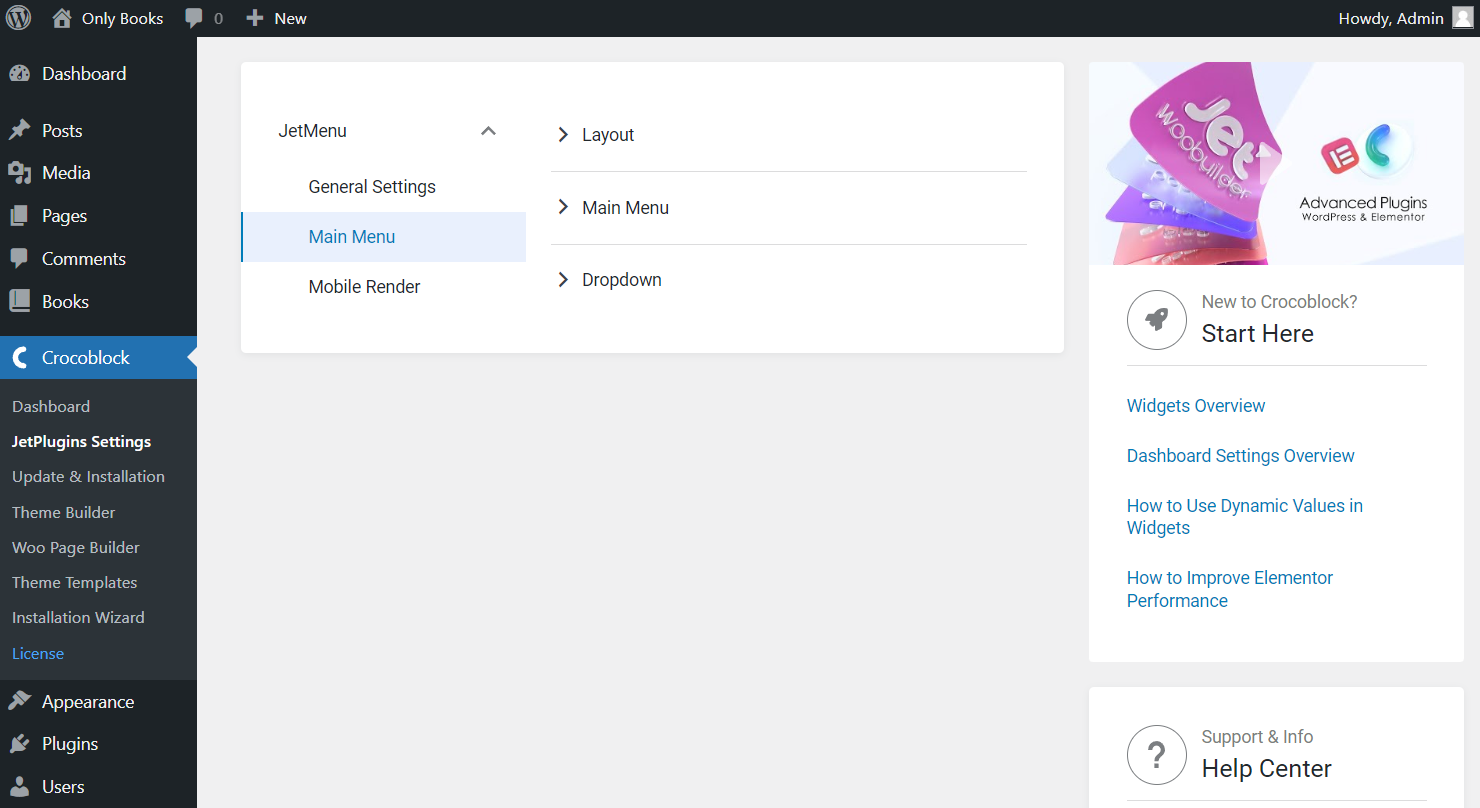Click the Layout section label
Image resolution: width=1480 pixels, height=808 pixels.
[608, 135]
